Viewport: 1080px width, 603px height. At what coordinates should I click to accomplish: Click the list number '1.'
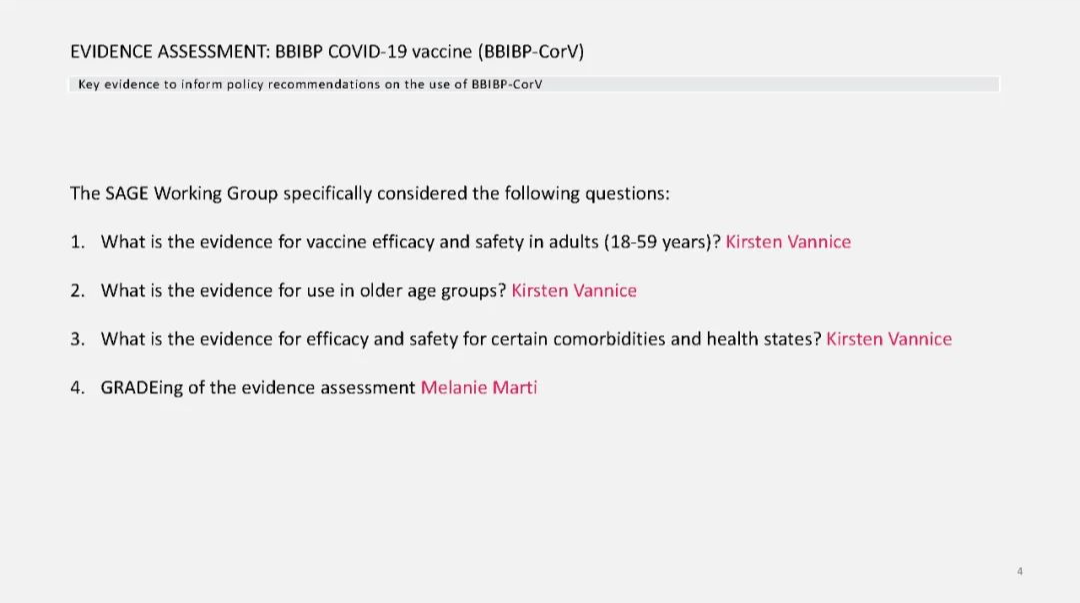point(77,242)
